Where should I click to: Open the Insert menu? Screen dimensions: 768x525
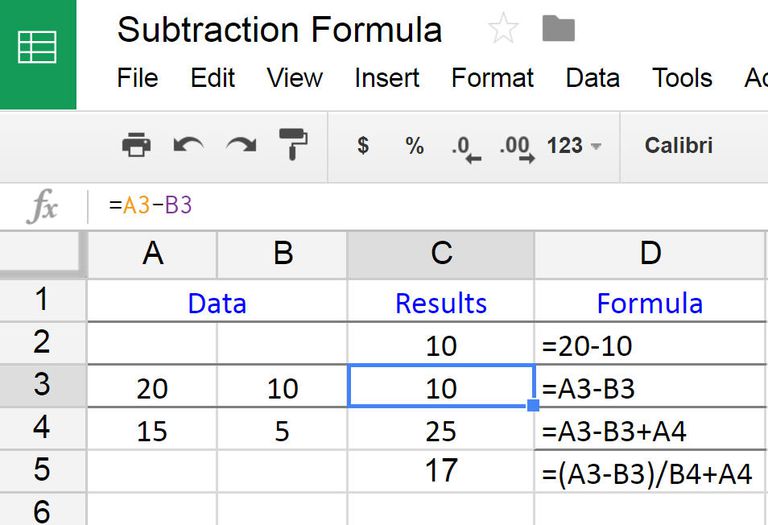pos(387,78)
